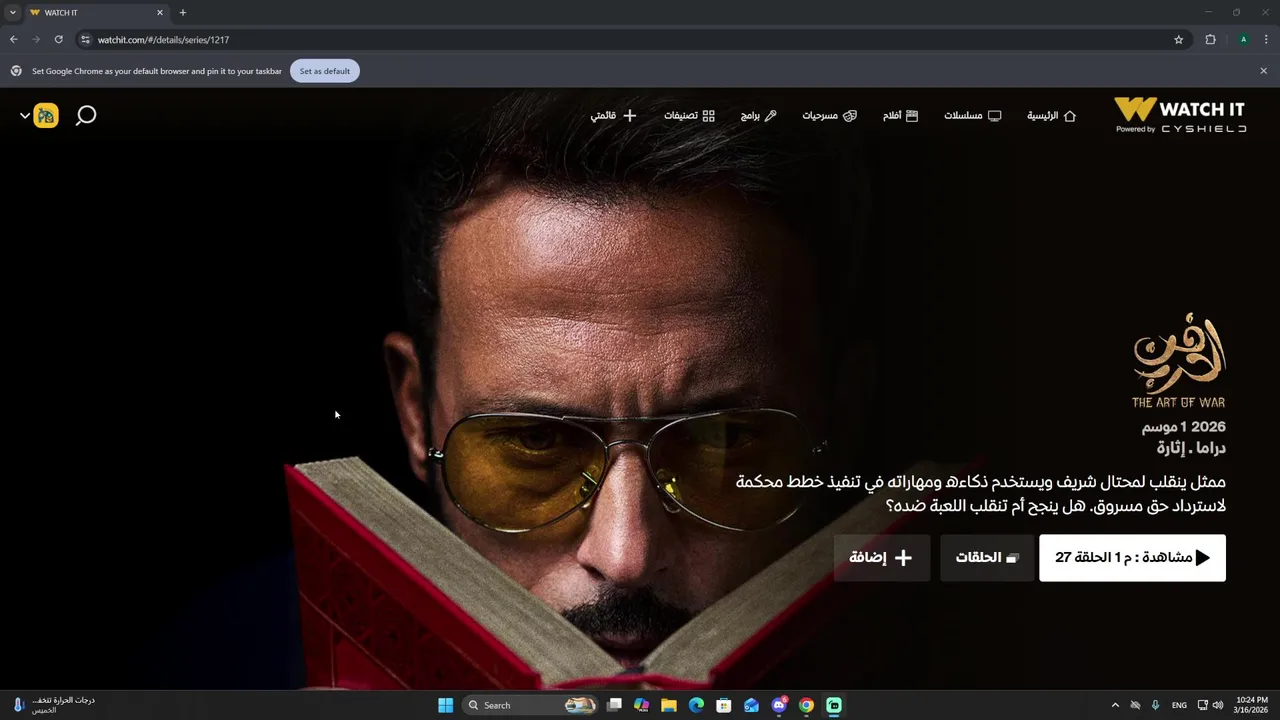Screen dimensions: 1280x720
Task: Click the yellow profile avatar icon
Action: click(46, 115)
